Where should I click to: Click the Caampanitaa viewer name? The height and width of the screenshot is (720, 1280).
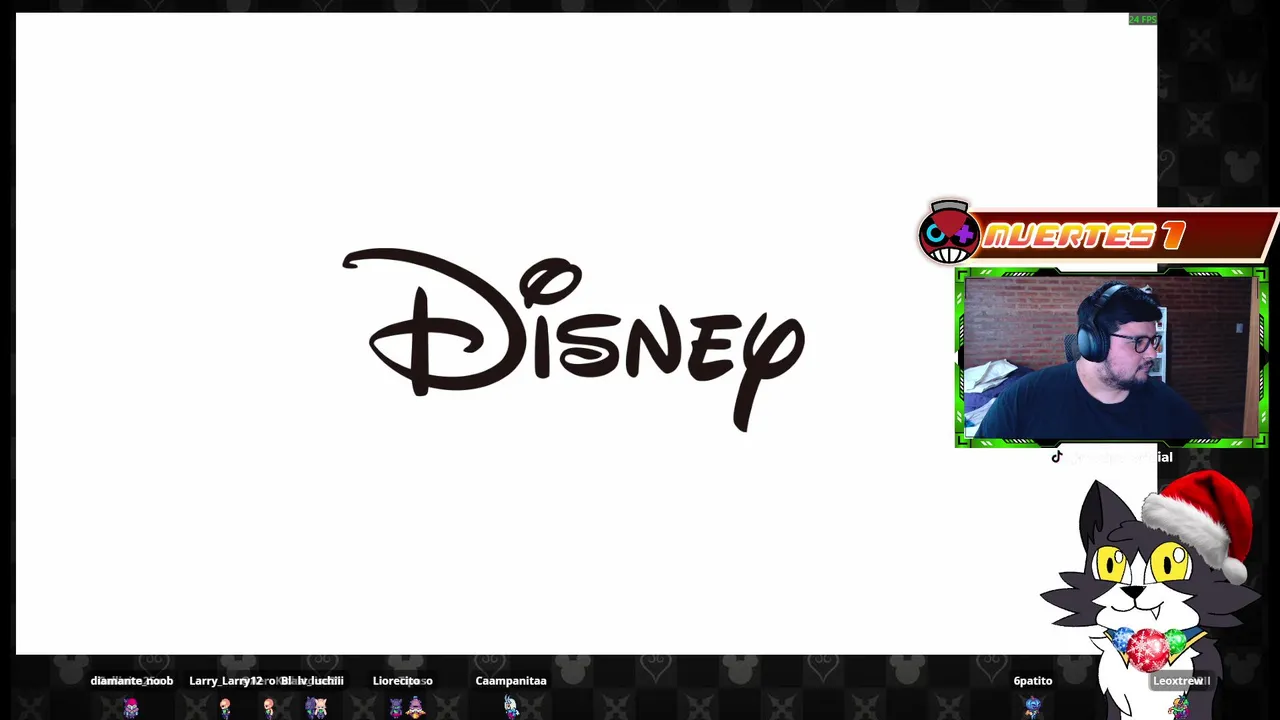[511, 681]
